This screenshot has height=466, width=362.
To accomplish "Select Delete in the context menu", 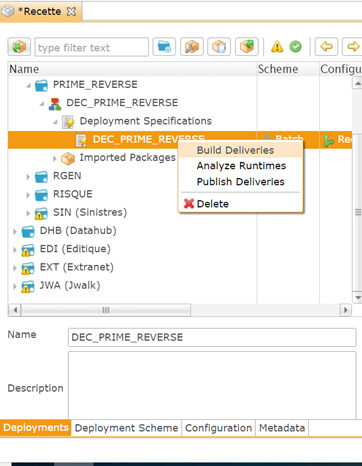I will click(x=213, y=204).
